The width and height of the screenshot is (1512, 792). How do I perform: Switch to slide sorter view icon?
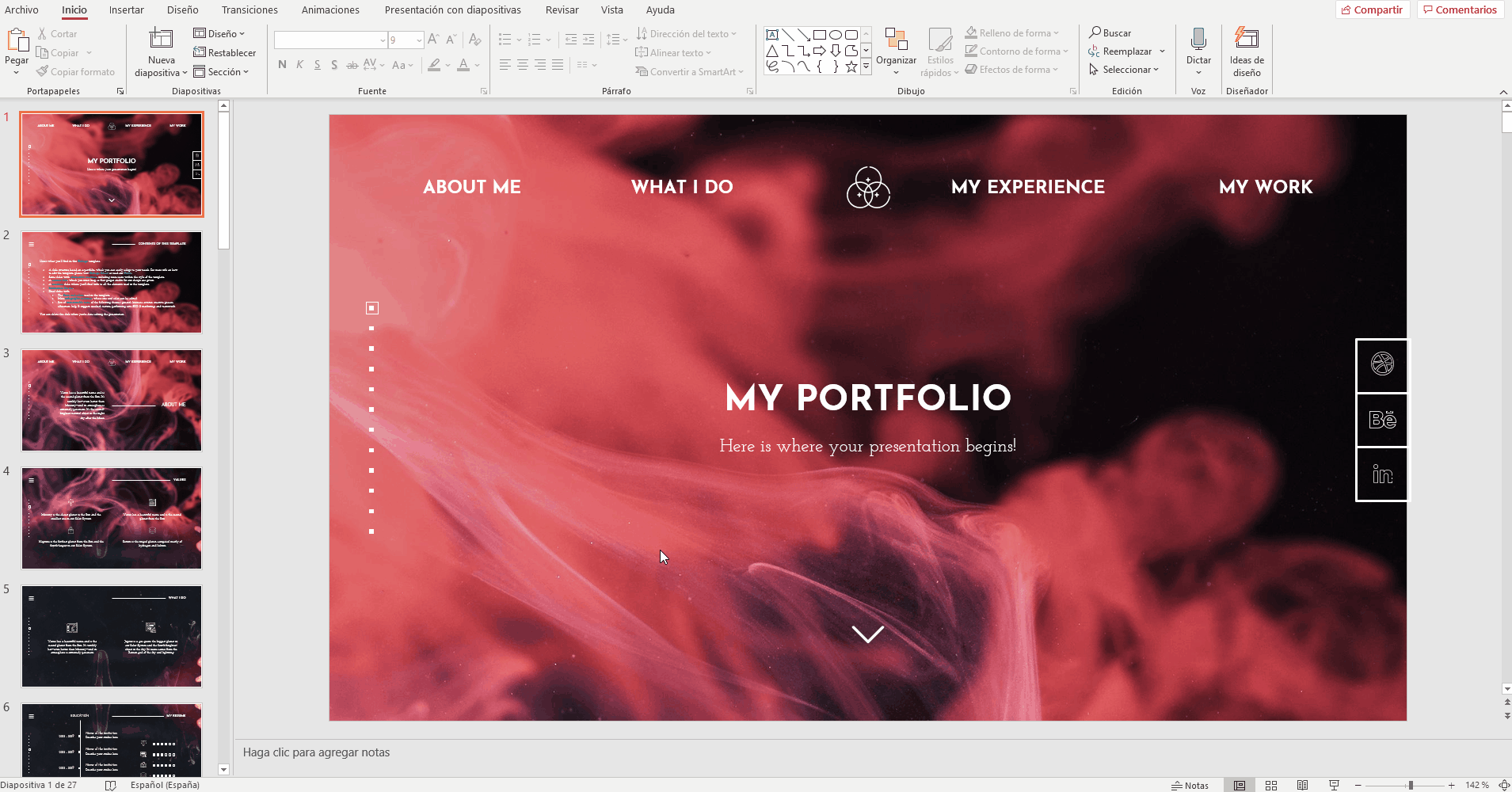tap(1271, 785)
